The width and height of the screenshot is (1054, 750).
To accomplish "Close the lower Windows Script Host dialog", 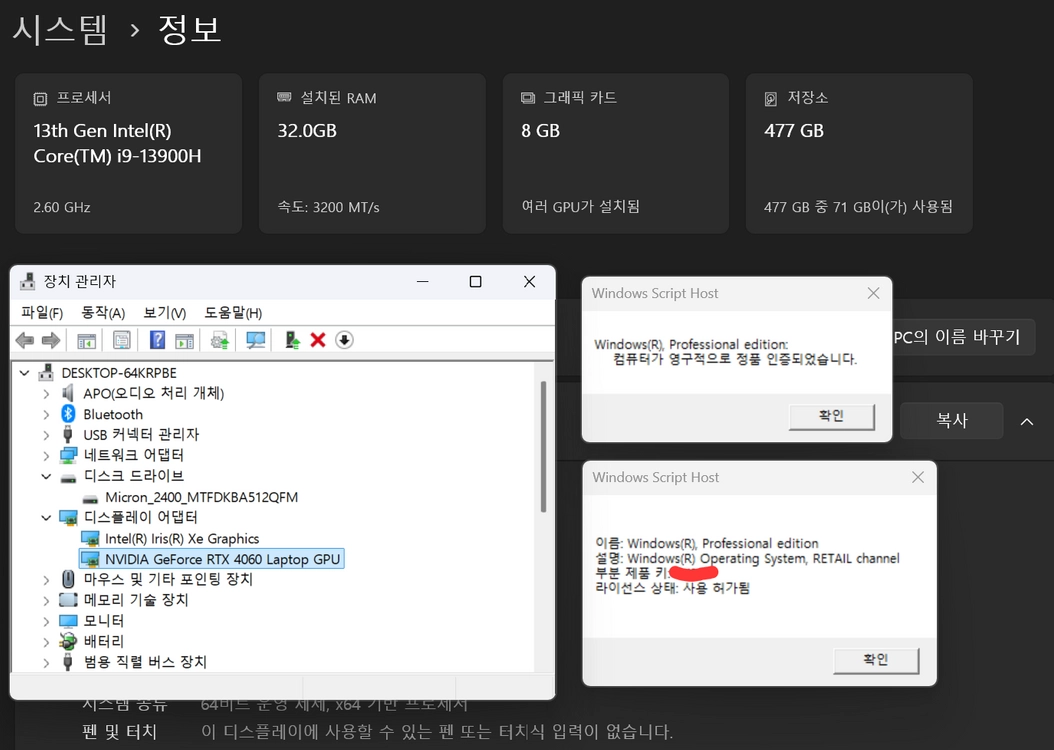I will 918,477.
